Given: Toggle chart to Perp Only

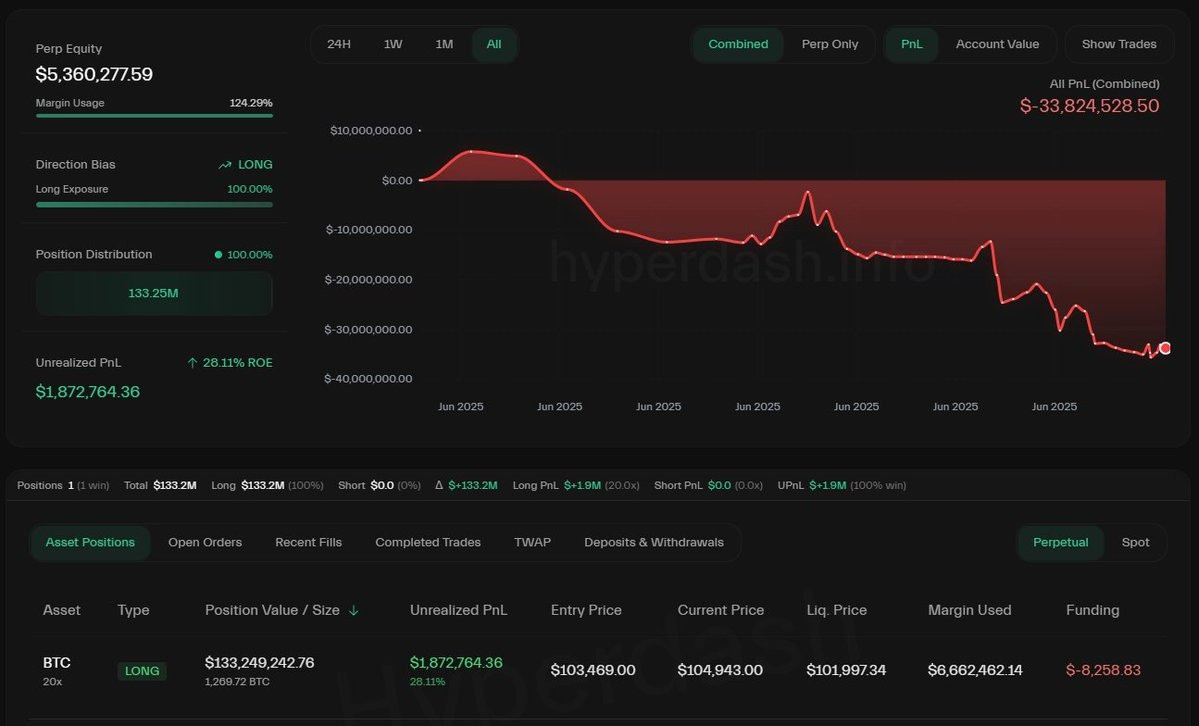Looking at the screenshot, I should pyautogui.click(x=830, y=44).
